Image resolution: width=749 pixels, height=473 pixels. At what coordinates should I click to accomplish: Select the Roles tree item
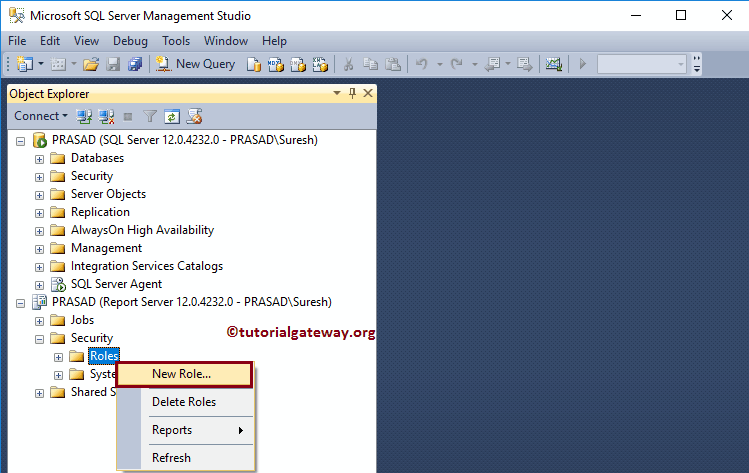pos(104,356)
